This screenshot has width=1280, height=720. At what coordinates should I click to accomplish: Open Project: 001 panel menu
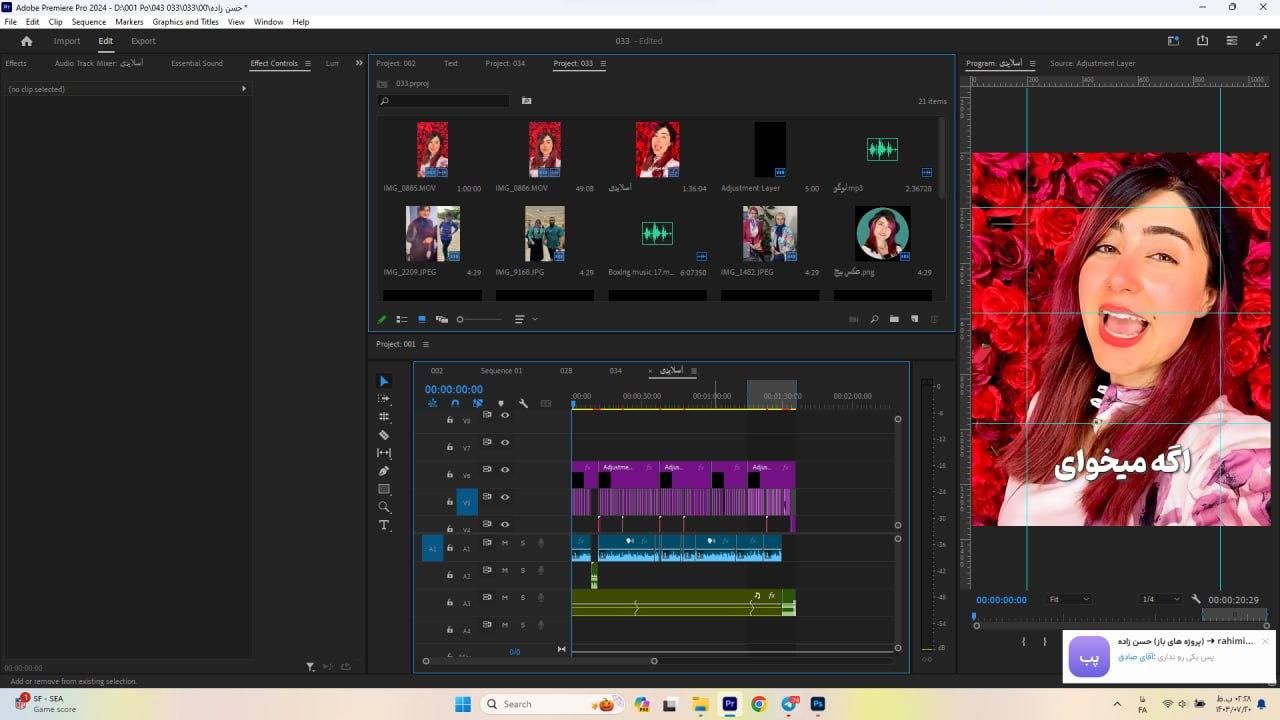425,344
